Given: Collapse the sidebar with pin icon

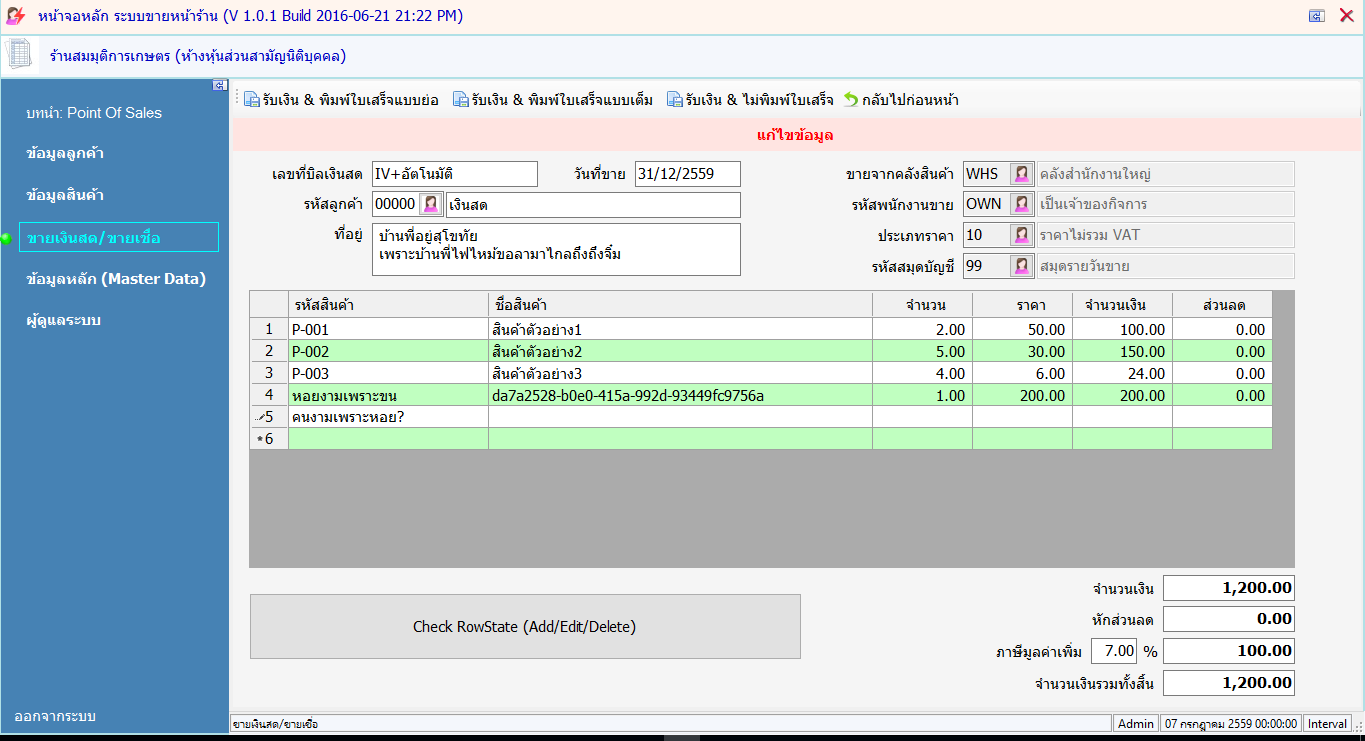Looking at the screenshot, I should [219, 86].
